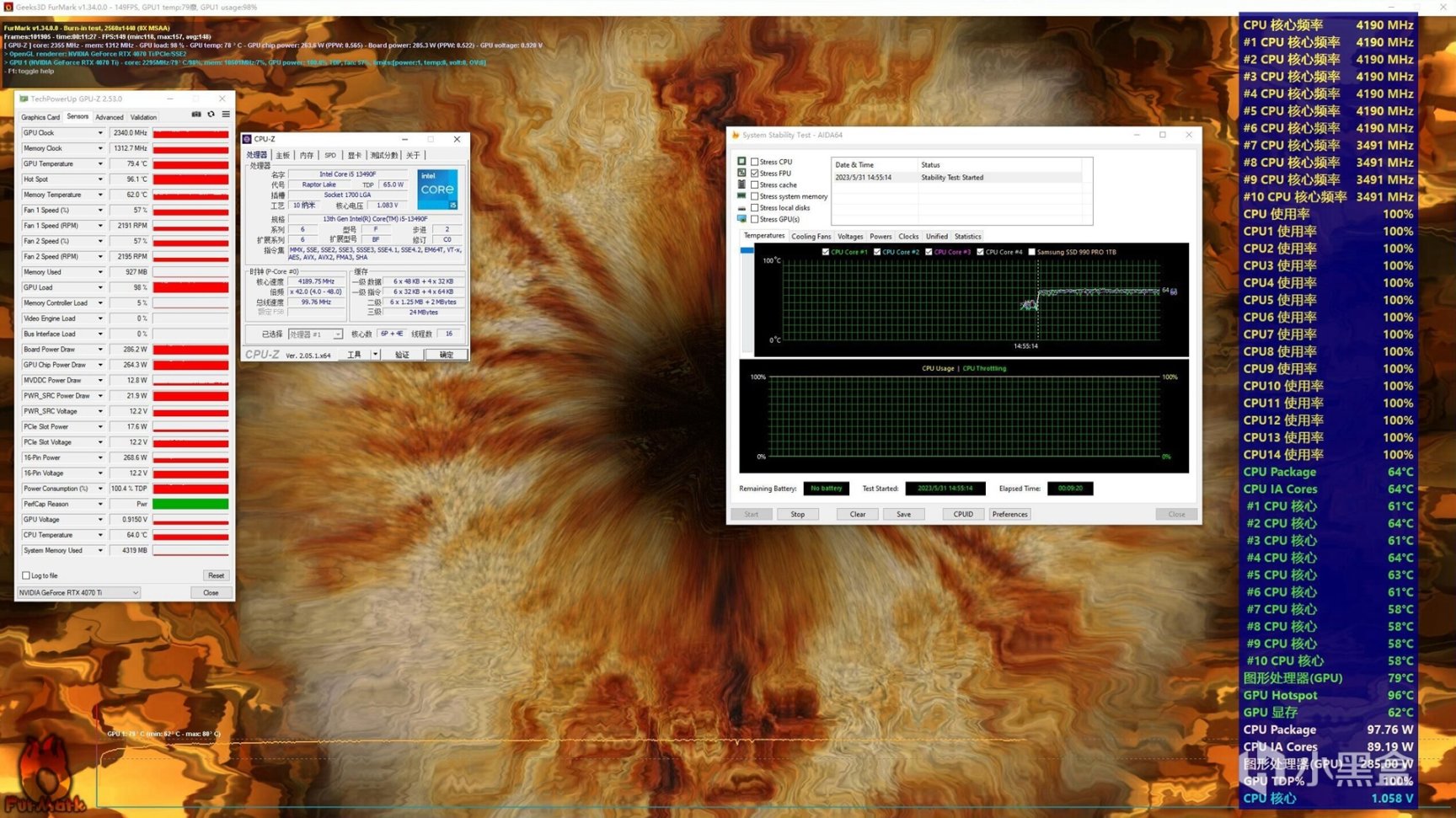Expand the CPU-Z 工具 dropdown arrow

coord(375,355)
